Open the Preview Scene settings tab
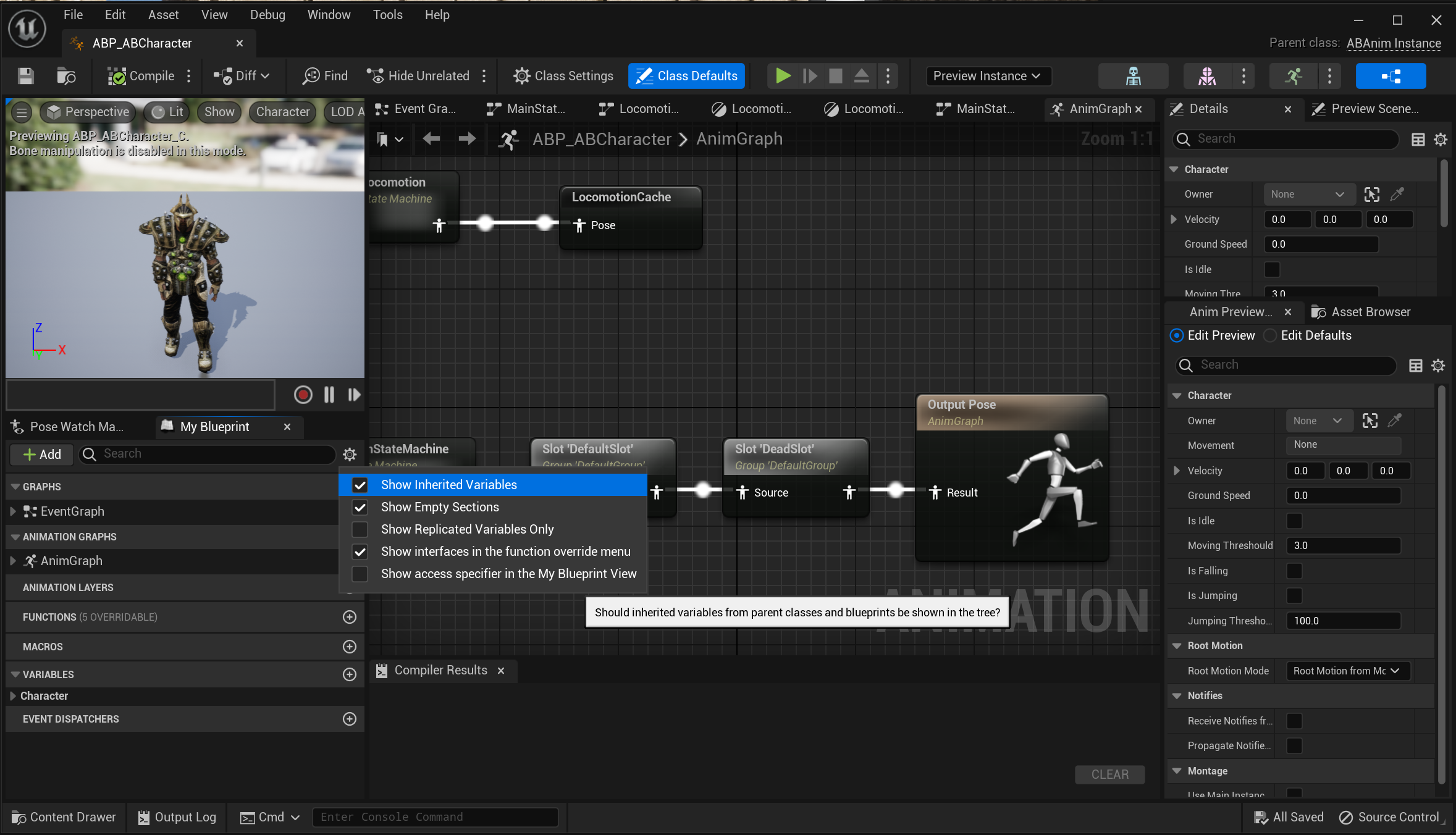The image size is (1456, 835). 1365,109
